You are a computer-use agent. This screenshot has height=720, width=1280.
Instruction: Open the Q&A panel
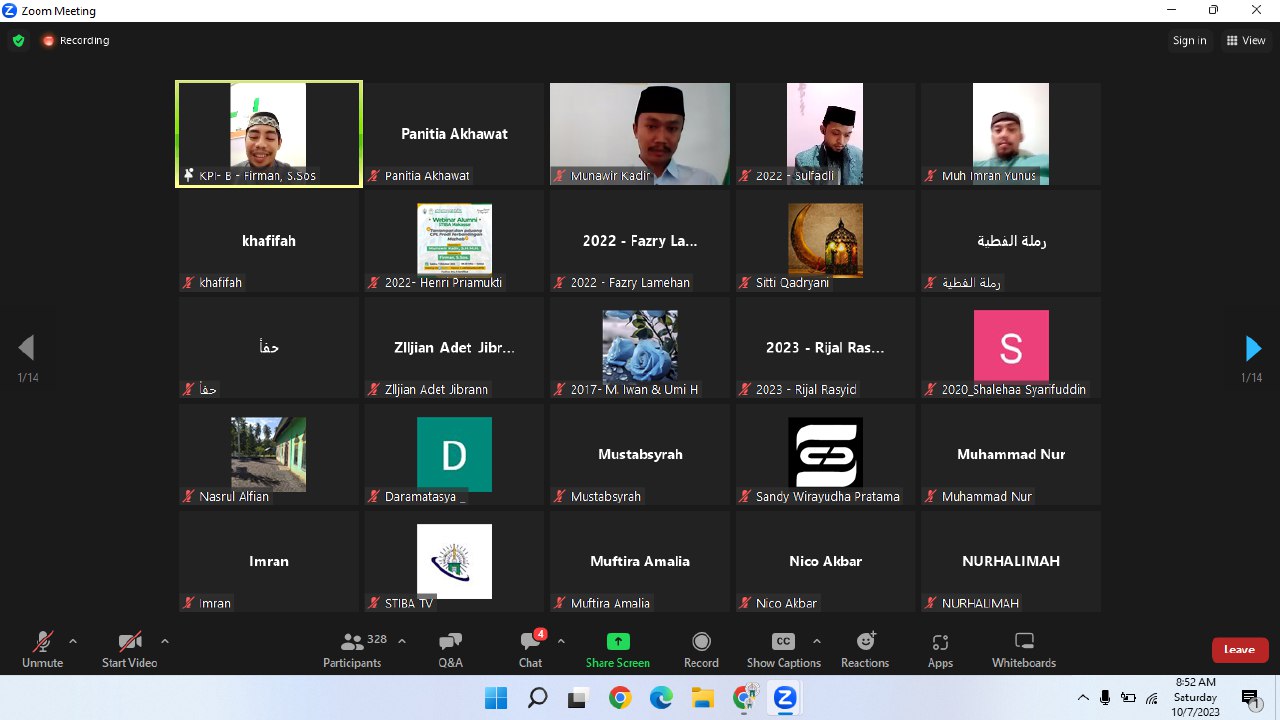pos(450,648)
